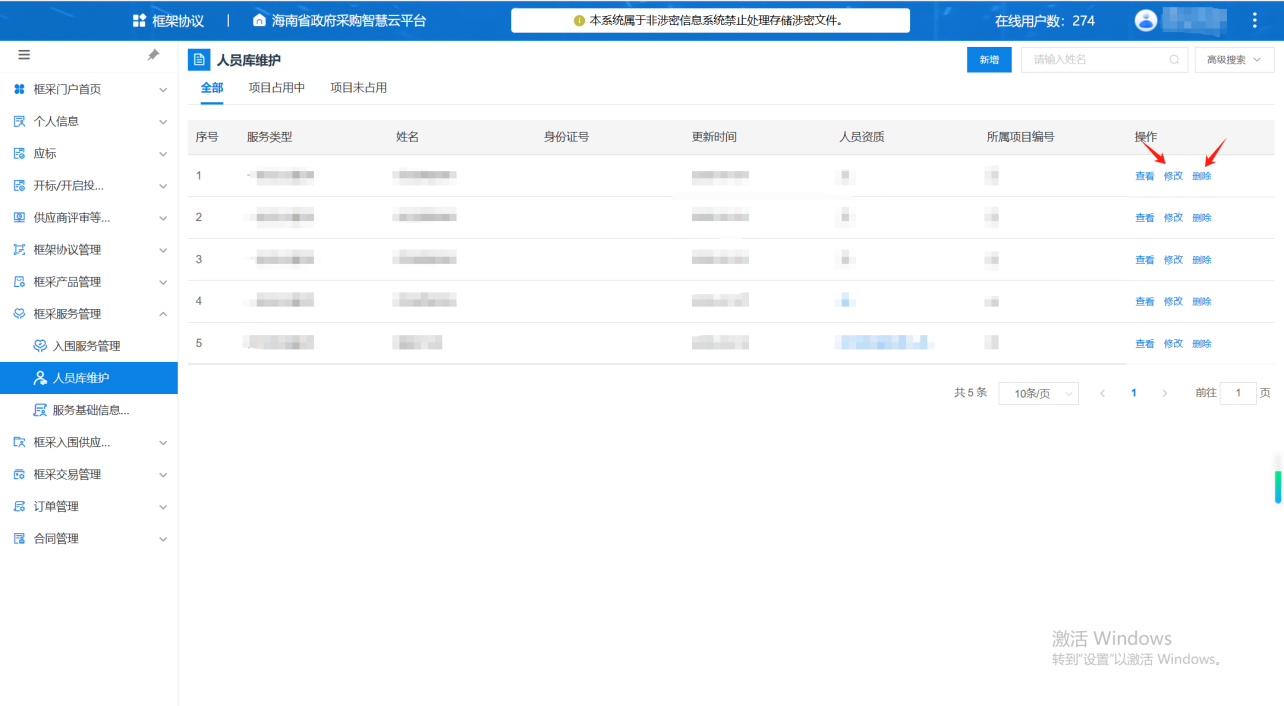Viewport: 1284px width, 706px height.
Task: Click the warning icon in the notice banner
Action: (x=579, y=20)
